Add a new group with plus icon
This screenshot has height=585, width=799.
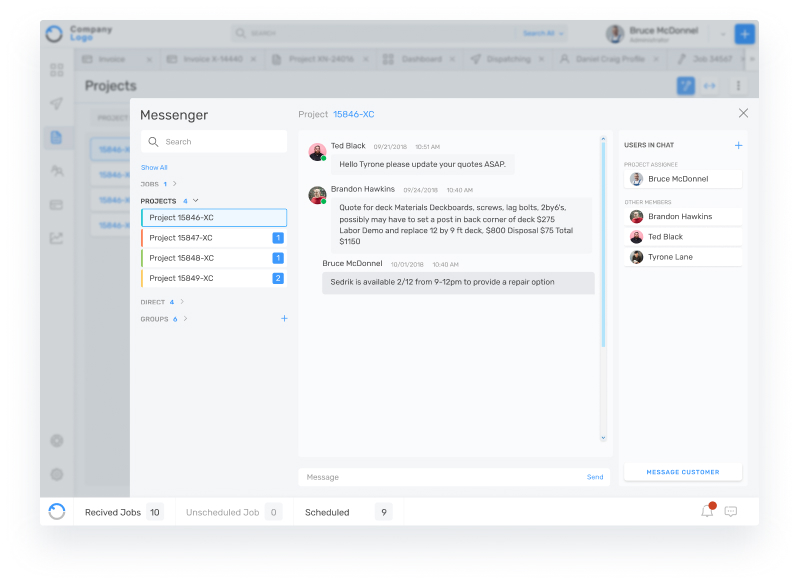(x=284, y=319)
